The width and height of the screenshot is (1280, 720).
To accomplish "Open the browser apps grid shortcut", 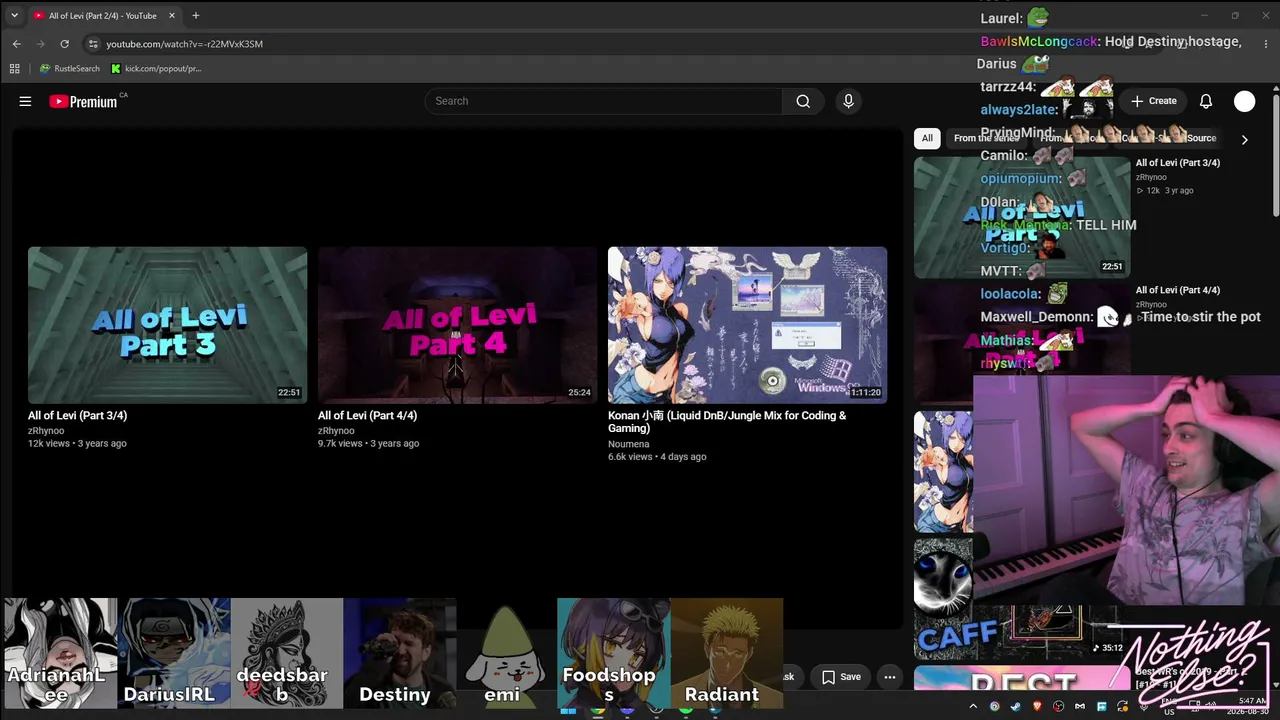I will 14,69.
